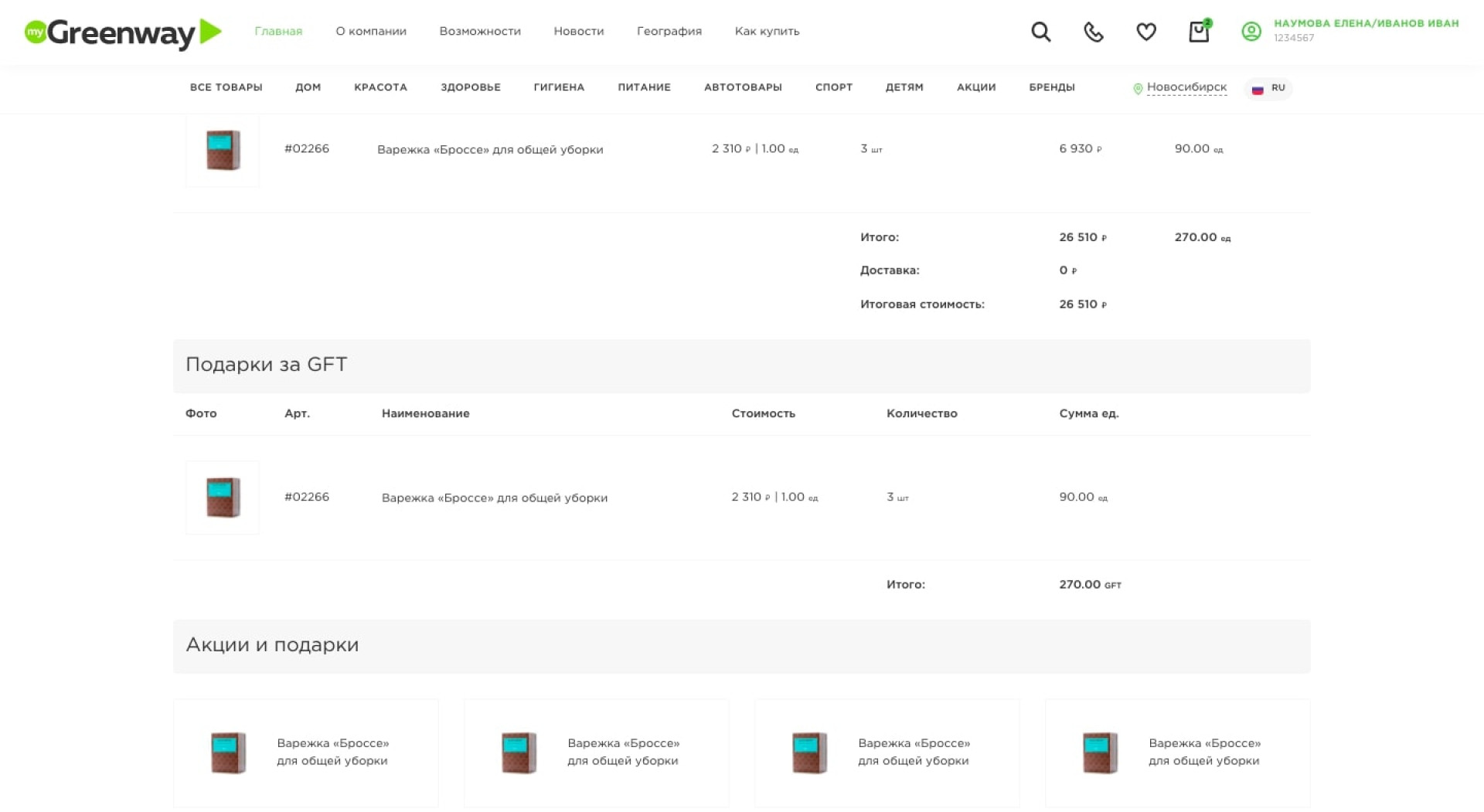
Task: Open the ВСЕ ТОВАРЫ catalog menu
Action: point(226,87)
